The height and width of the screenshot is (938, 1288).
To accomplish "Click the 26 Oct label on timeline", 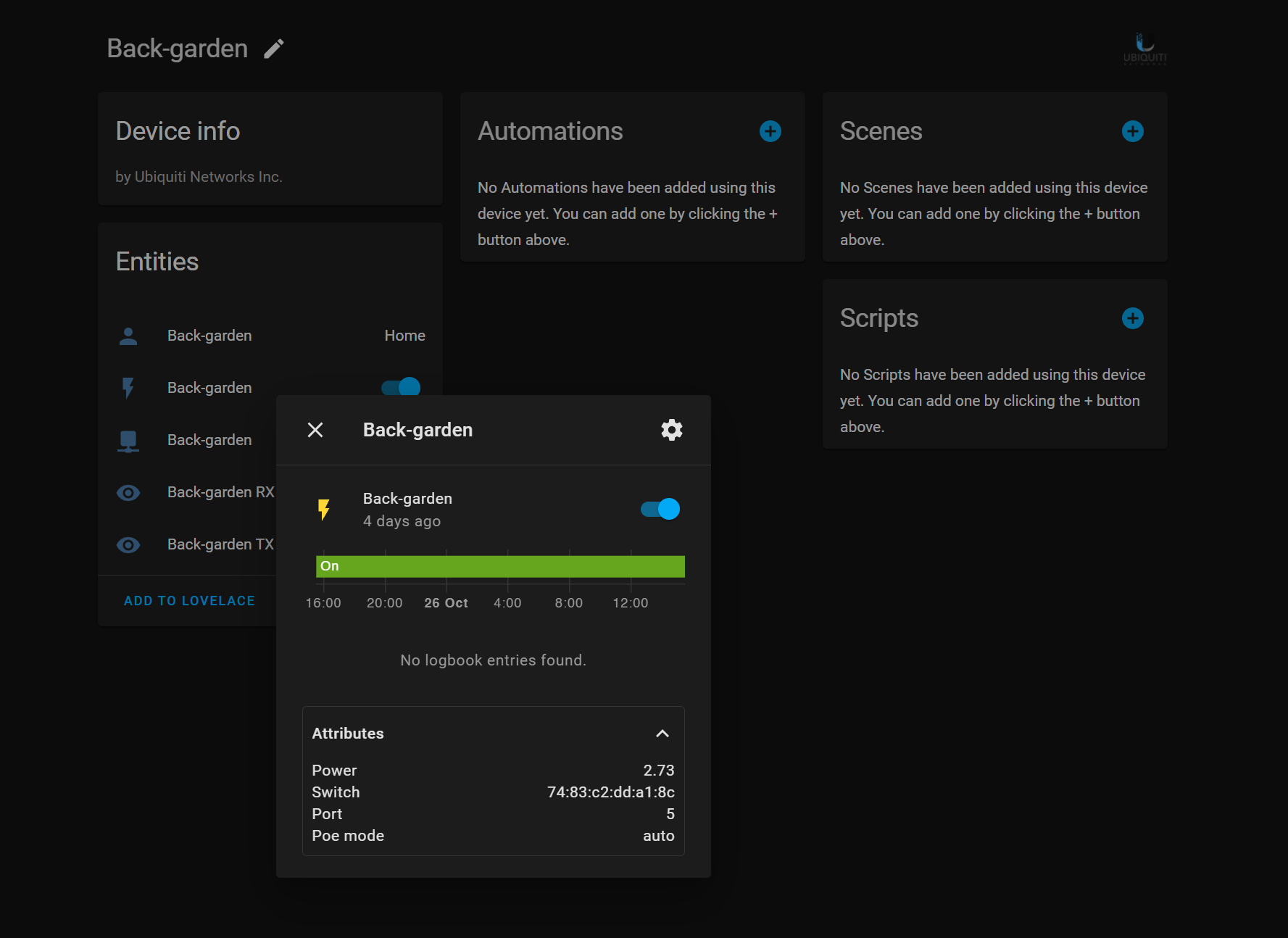I will click(446, 603).
